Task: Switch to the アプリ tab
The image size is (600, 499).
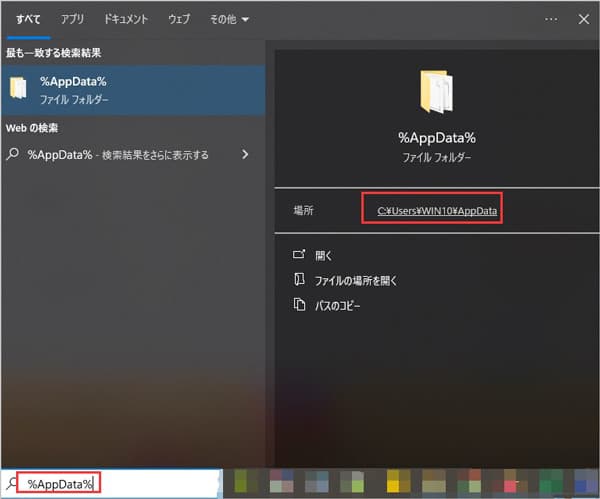Action: (72, 19)
